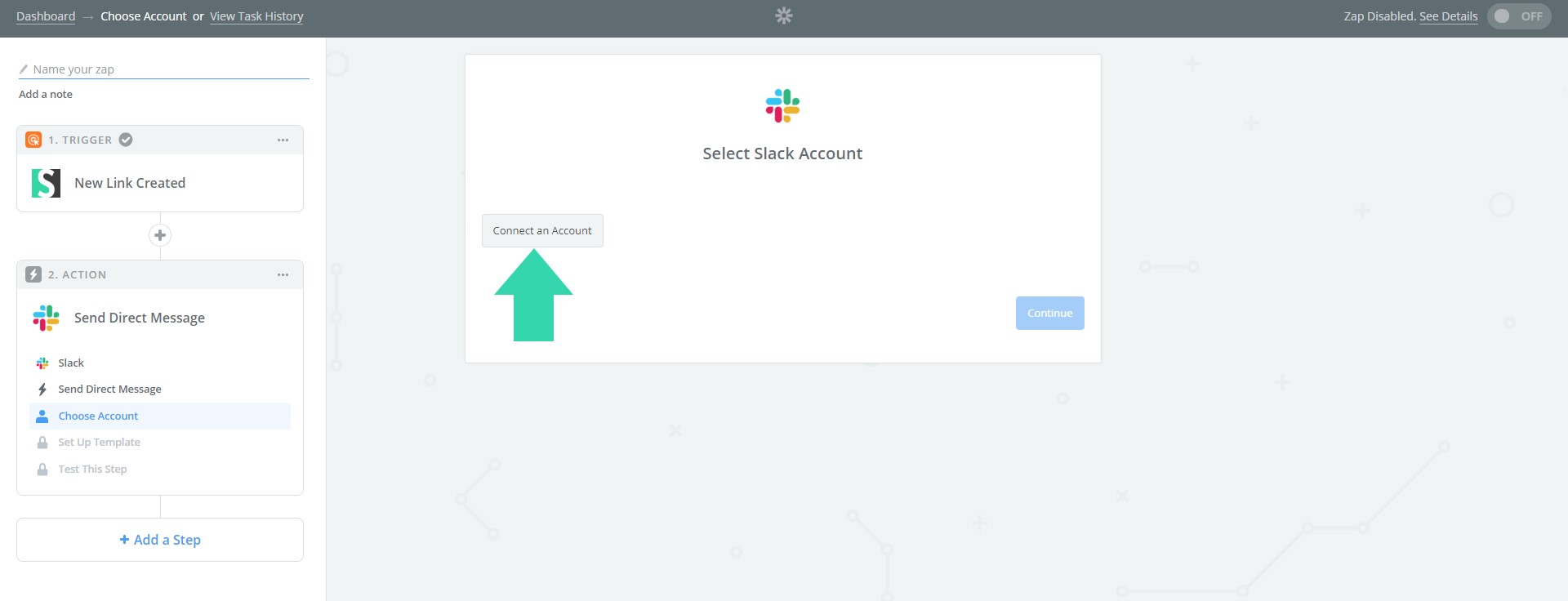1568x601 pixels.
Task: Click the orange trigger step icon
Action: click(33, 140)
